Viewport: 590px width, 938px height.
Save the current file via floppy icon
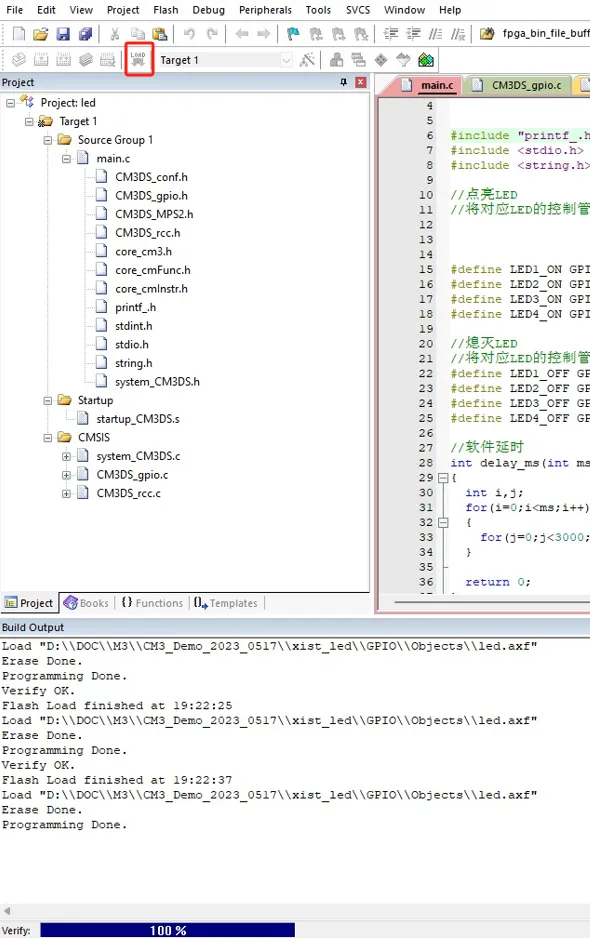coord(63,34)
